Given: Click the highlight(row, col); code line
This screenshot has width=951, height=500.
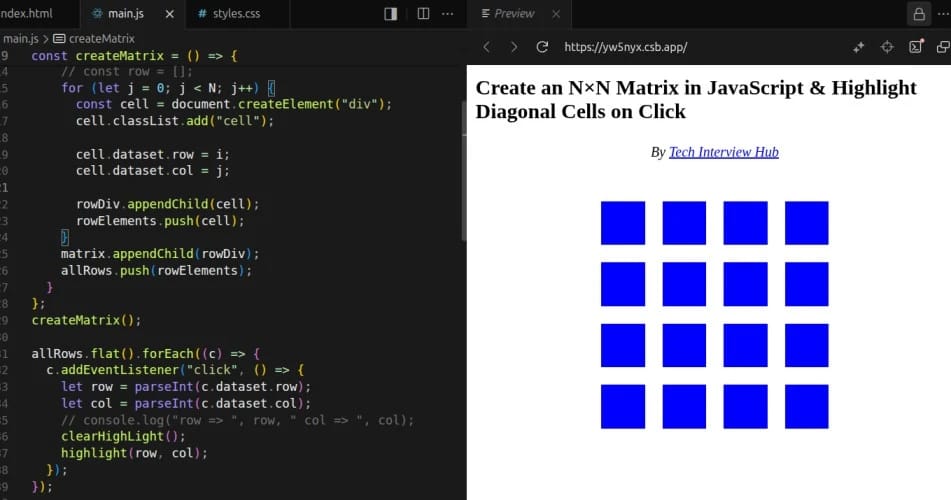Looking at the screenshot, I should [x=134, y=453].
